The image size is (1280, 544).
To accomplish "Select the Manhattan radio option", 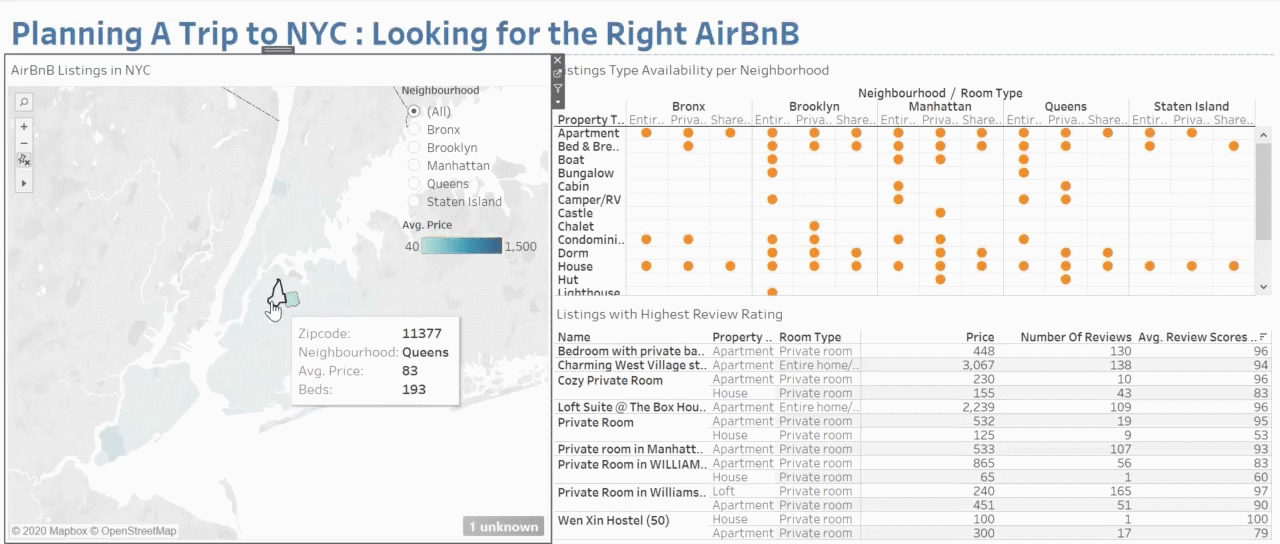I will [414, 165].
